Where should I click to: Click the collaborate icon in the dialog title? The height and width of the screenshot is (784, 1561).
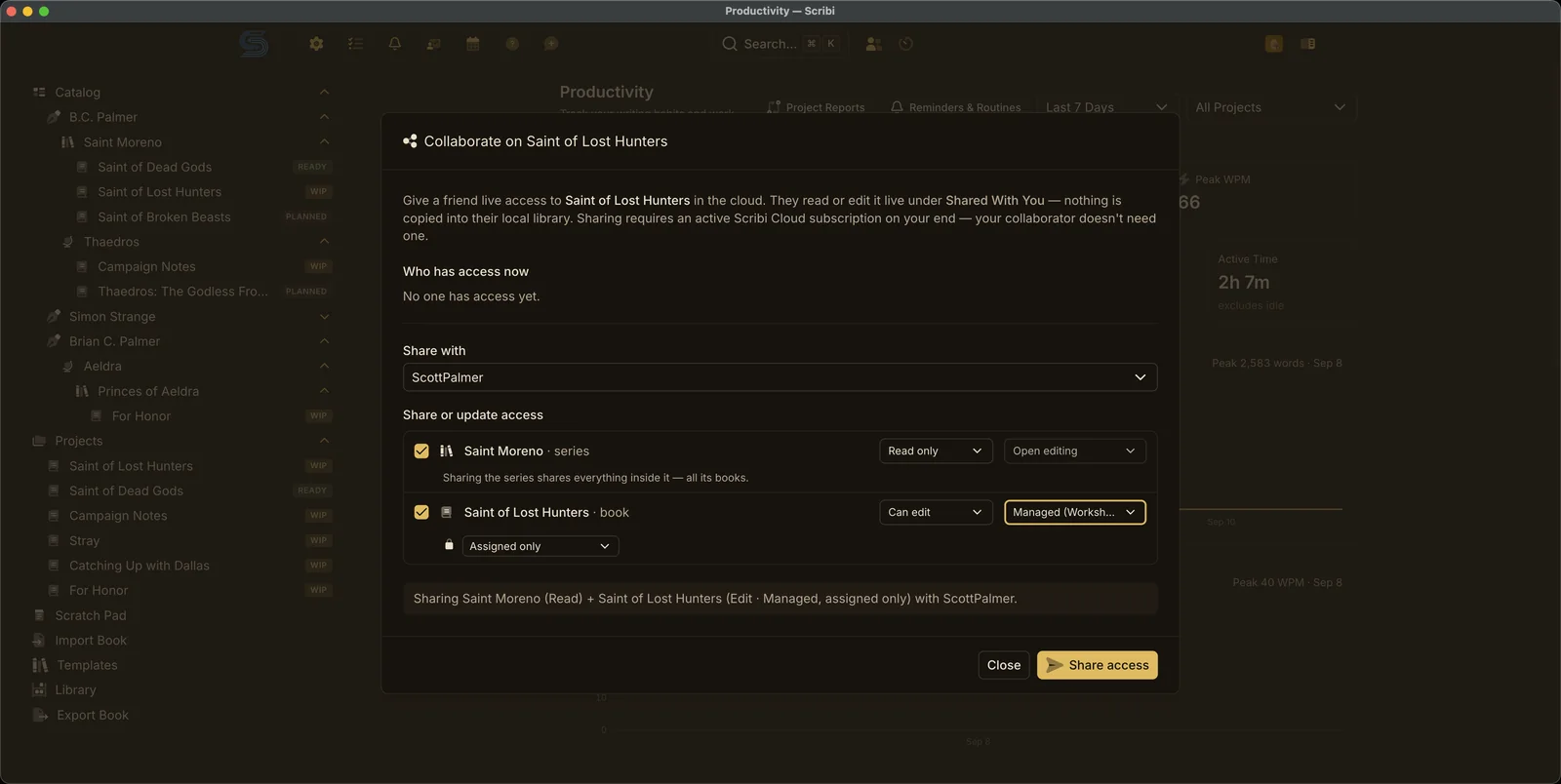tap(410, 141)
